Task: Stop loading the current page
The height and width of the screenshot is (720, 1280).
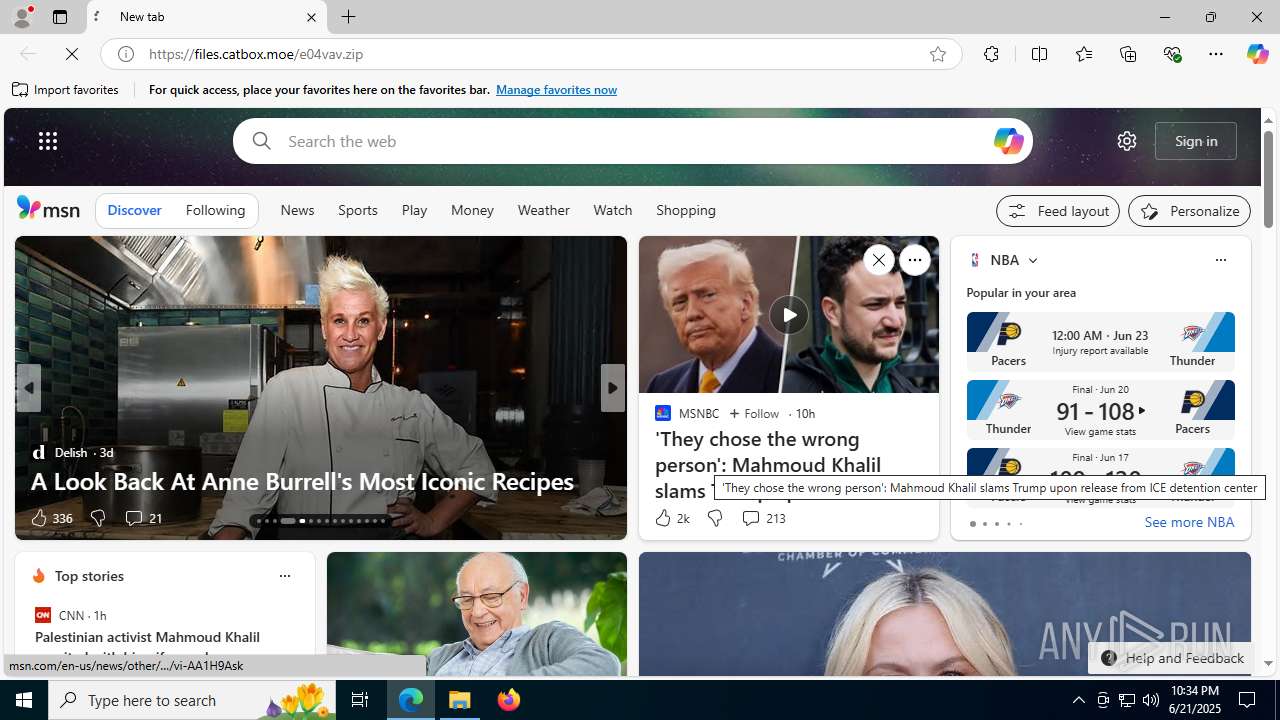Action: 72,54
